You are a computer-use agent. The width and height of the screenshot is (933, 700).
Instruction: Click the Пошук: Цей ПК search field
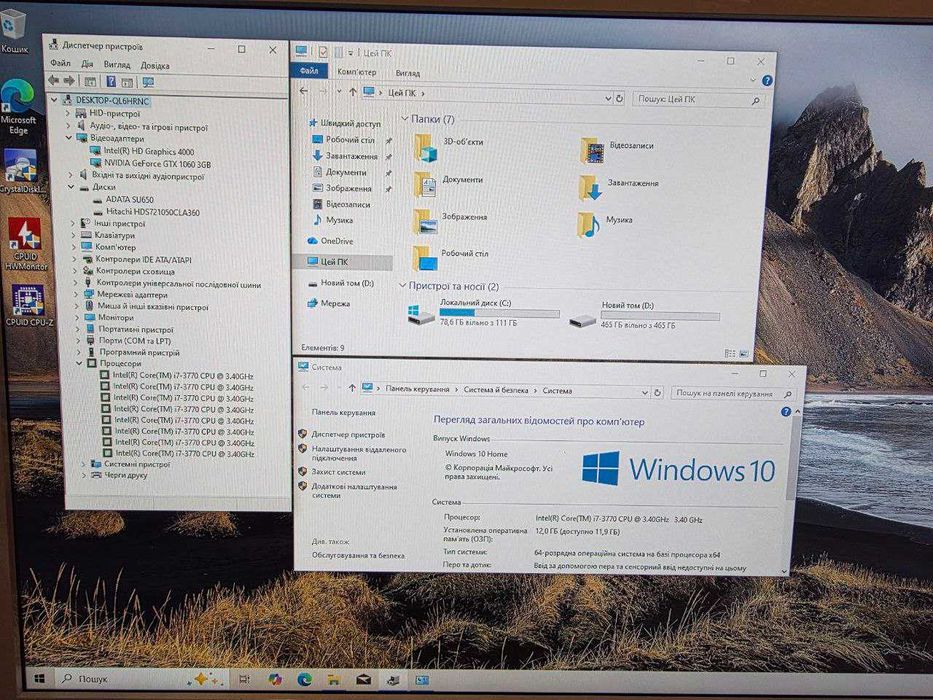[x=699, y=100]
